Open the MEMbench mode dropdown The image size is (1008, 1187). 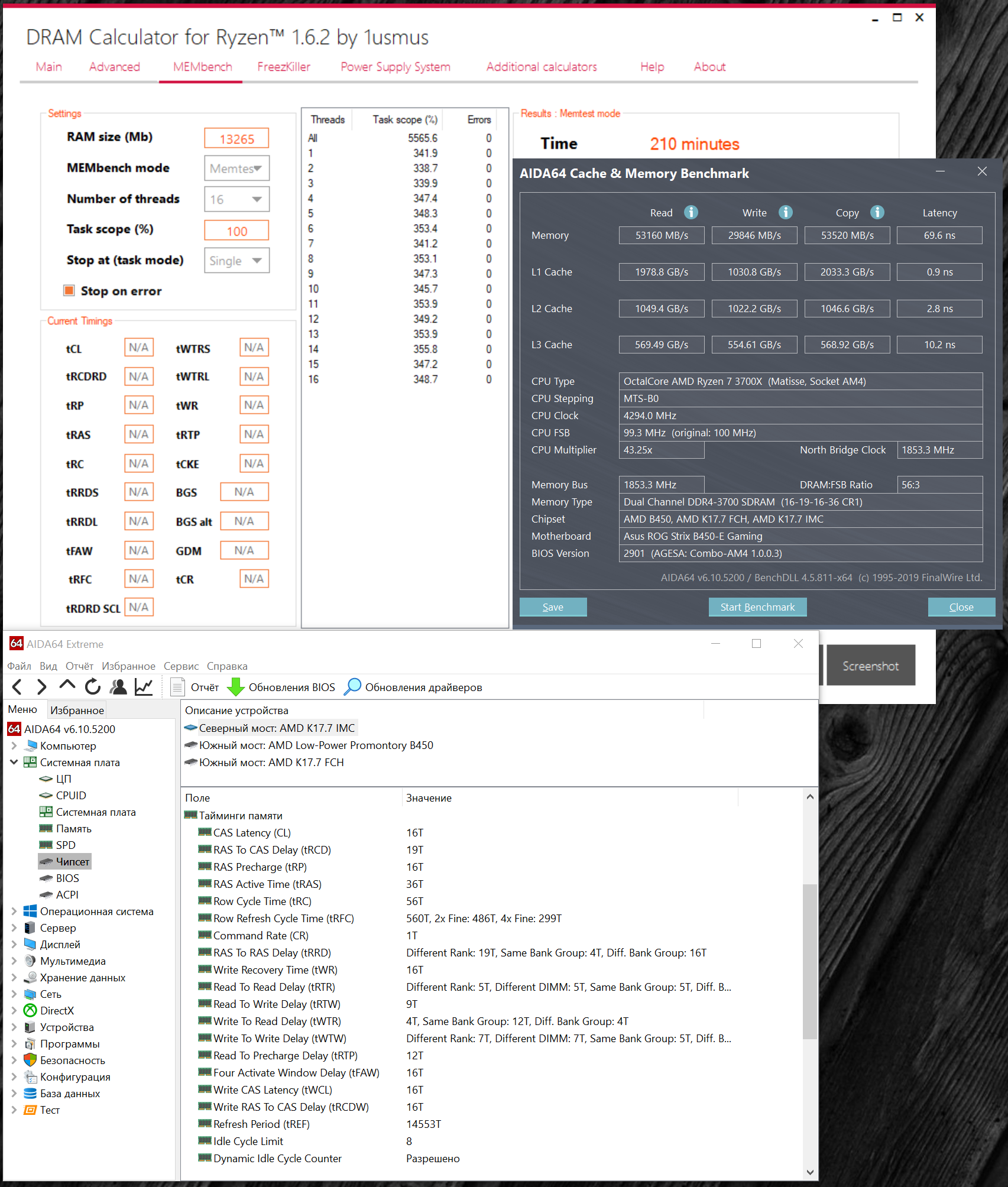pos(237,168)
